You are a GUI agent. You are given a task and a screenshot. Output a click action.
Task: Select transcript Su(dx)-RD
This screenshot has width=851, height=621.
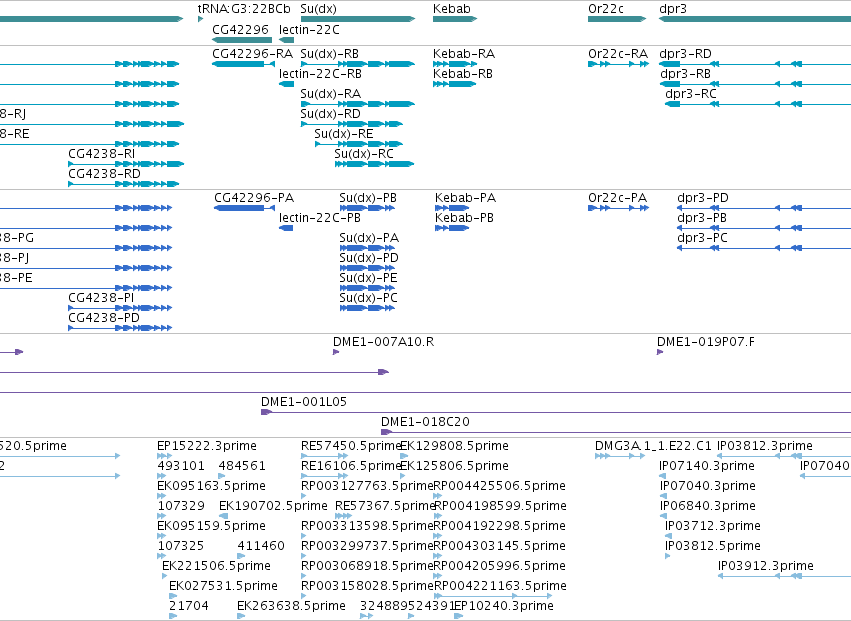[x=352, y=124]
